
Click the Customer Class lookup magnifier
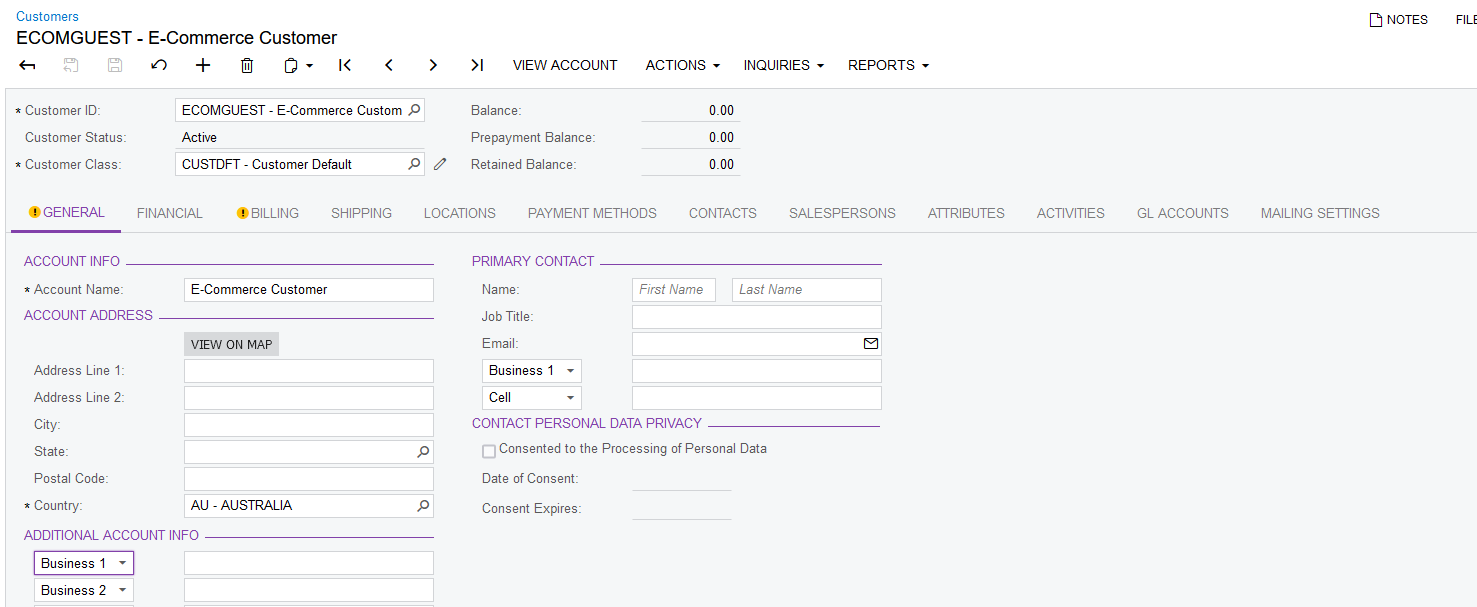point(415,164)
